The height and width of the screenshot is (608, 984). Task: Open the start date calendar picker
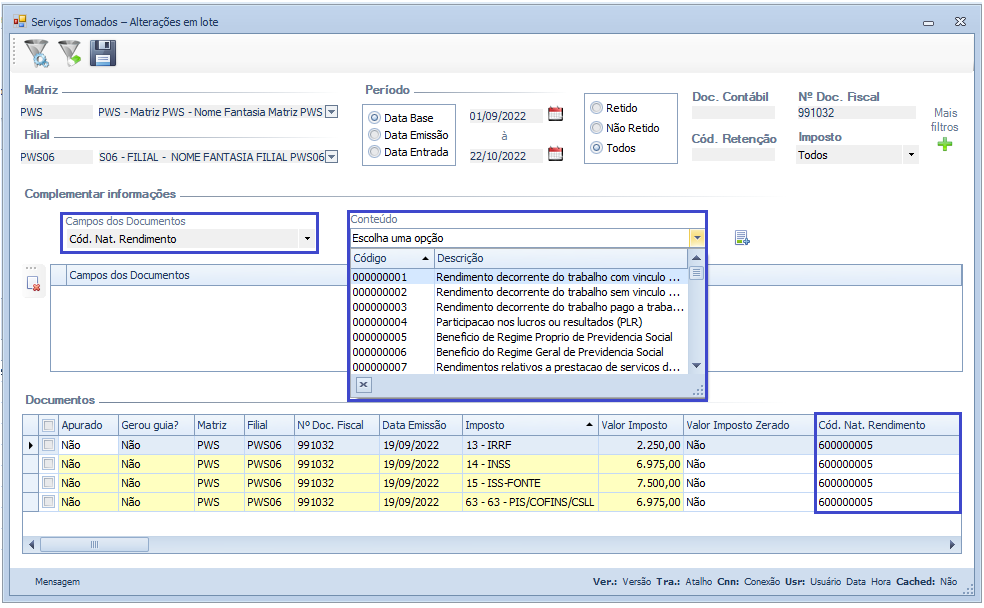click(555, 114)
